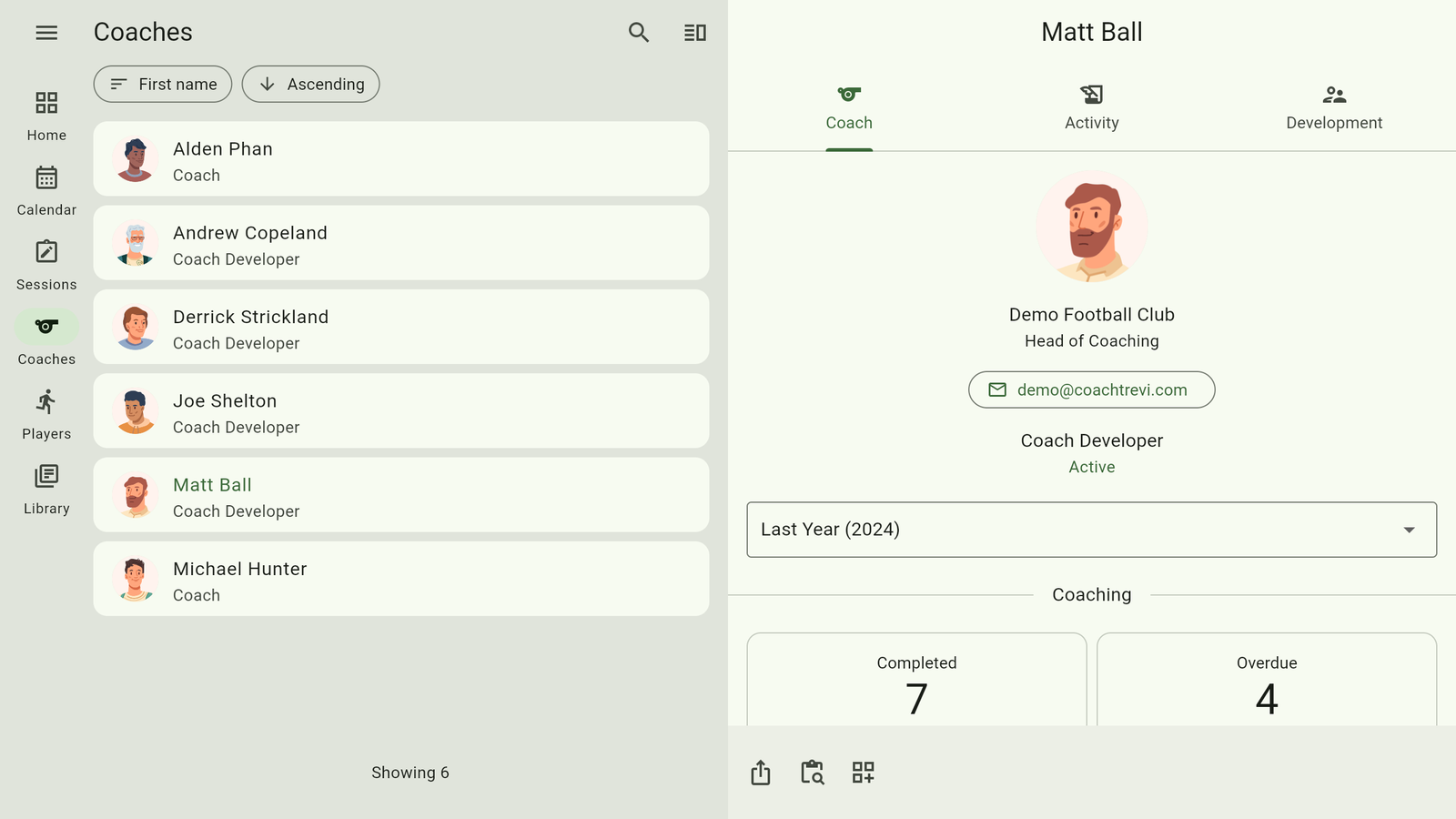Expand the Last Year (2024) dropdown
Image resolution: width=1456 pixels, height=819 pixels.
coord(1091,530)
